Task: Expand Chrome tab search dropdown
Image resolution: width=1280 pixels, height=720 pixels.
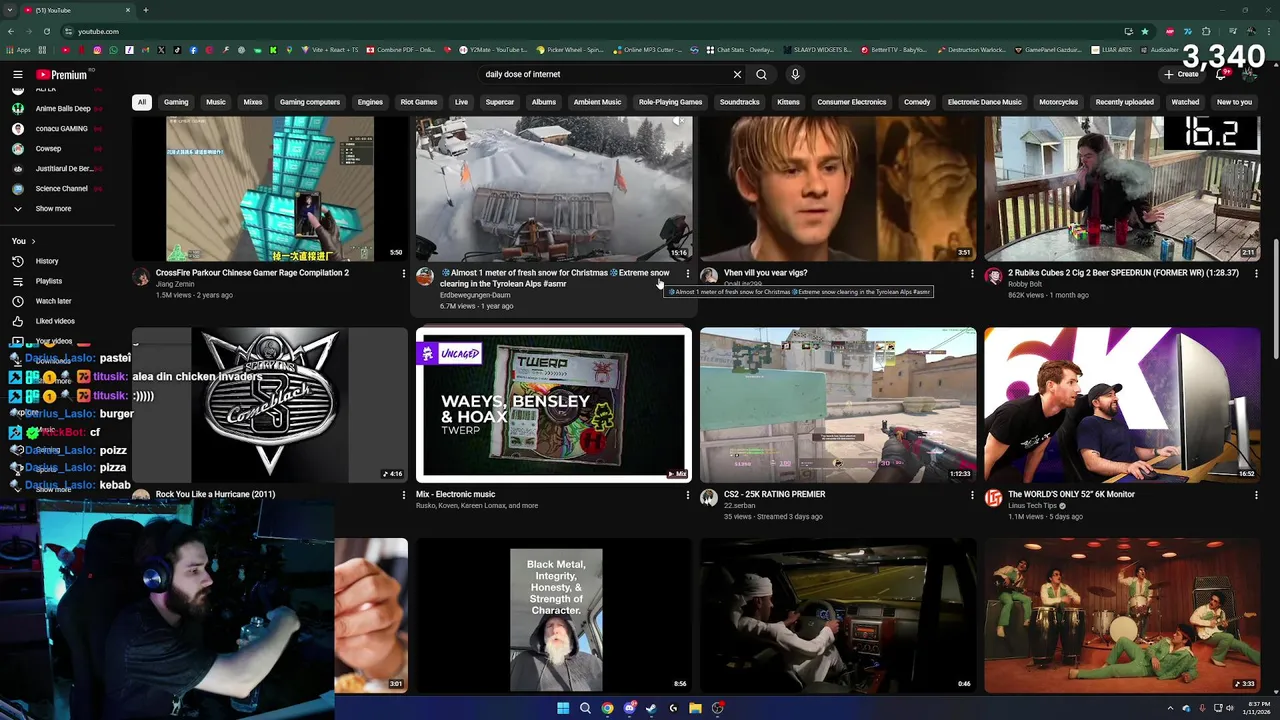Action: [10, 10]
